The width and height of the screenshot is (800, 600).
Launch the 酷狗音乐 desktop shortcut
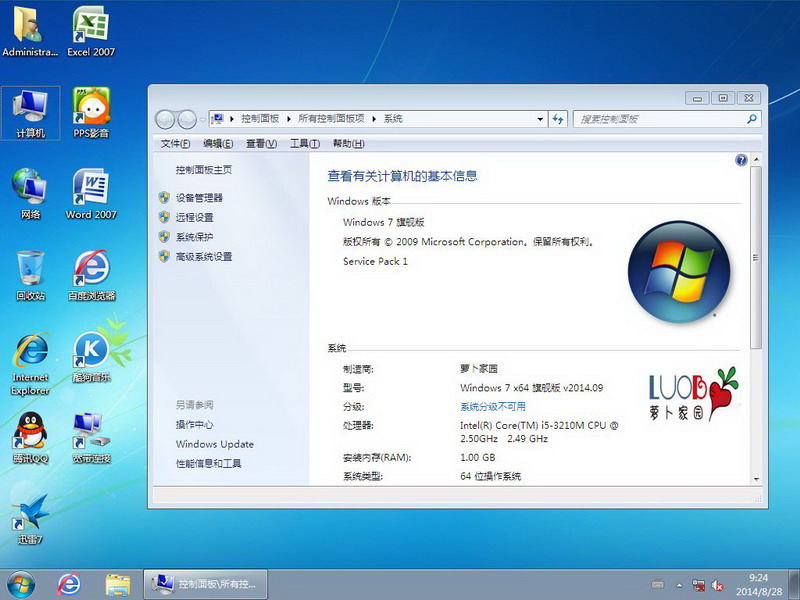tap(92, 357)
